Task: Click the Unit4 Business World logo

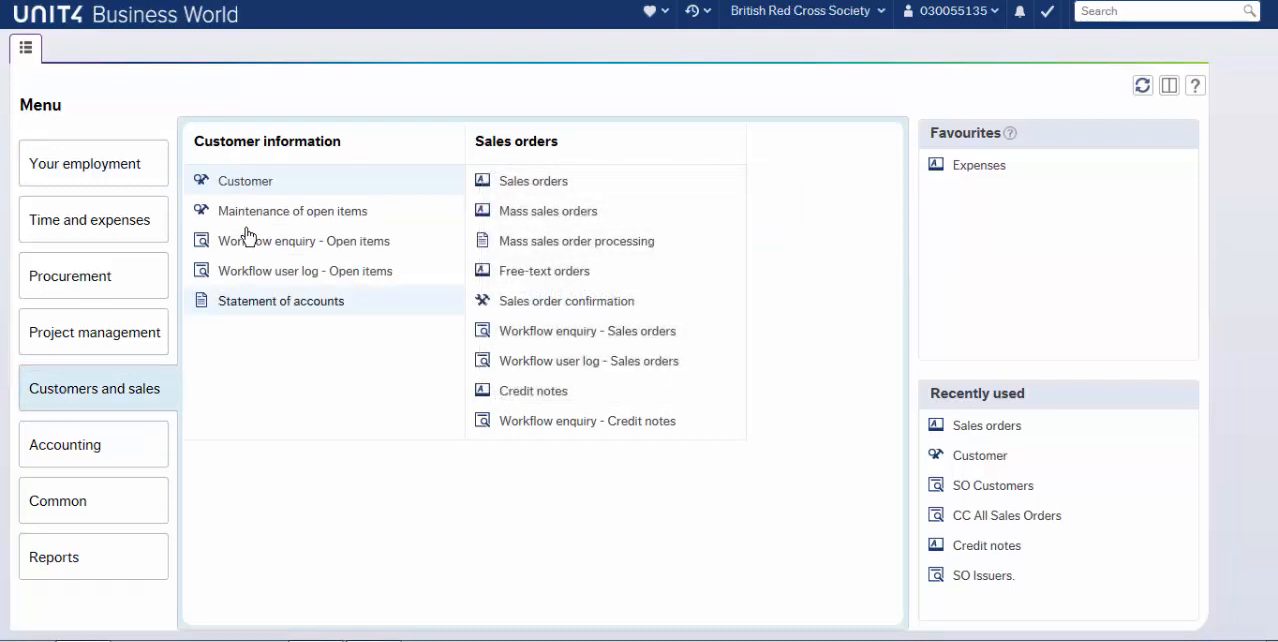Action: 125,14
